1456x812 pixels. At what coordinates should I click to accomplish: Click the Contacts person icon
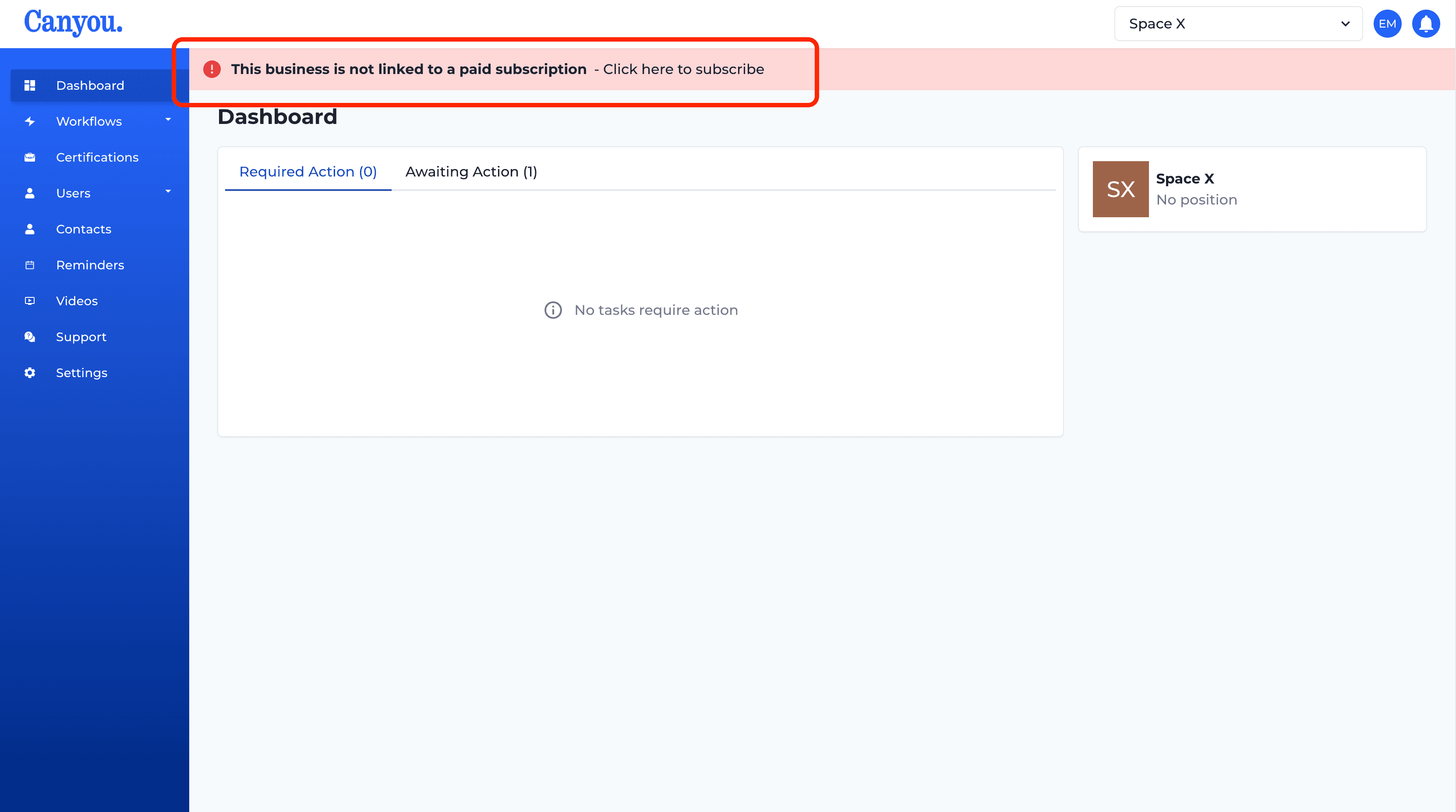tap(30, 229)
